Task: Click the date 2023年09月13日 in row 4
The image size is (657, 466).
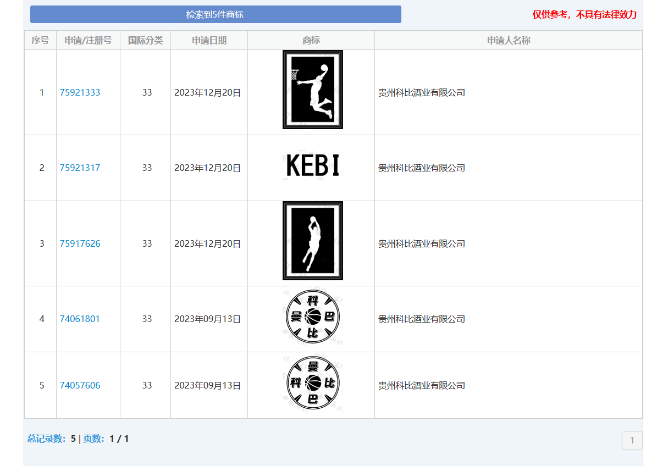Action: click(x=208, y=319)
